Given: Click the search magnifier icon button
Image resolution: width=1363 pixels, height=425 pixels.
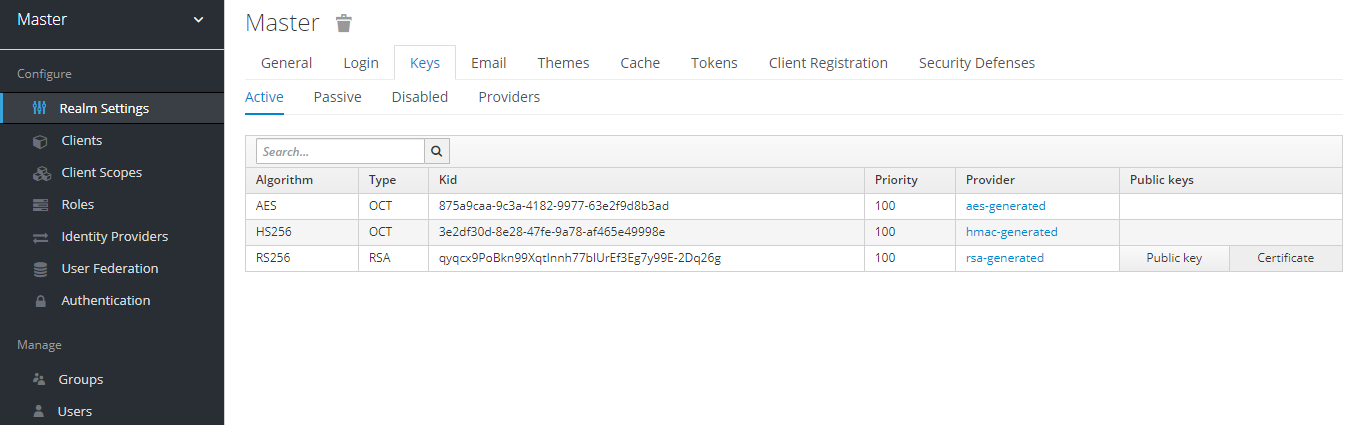Looking at the screenshot, I should click(x=437, y=151).
